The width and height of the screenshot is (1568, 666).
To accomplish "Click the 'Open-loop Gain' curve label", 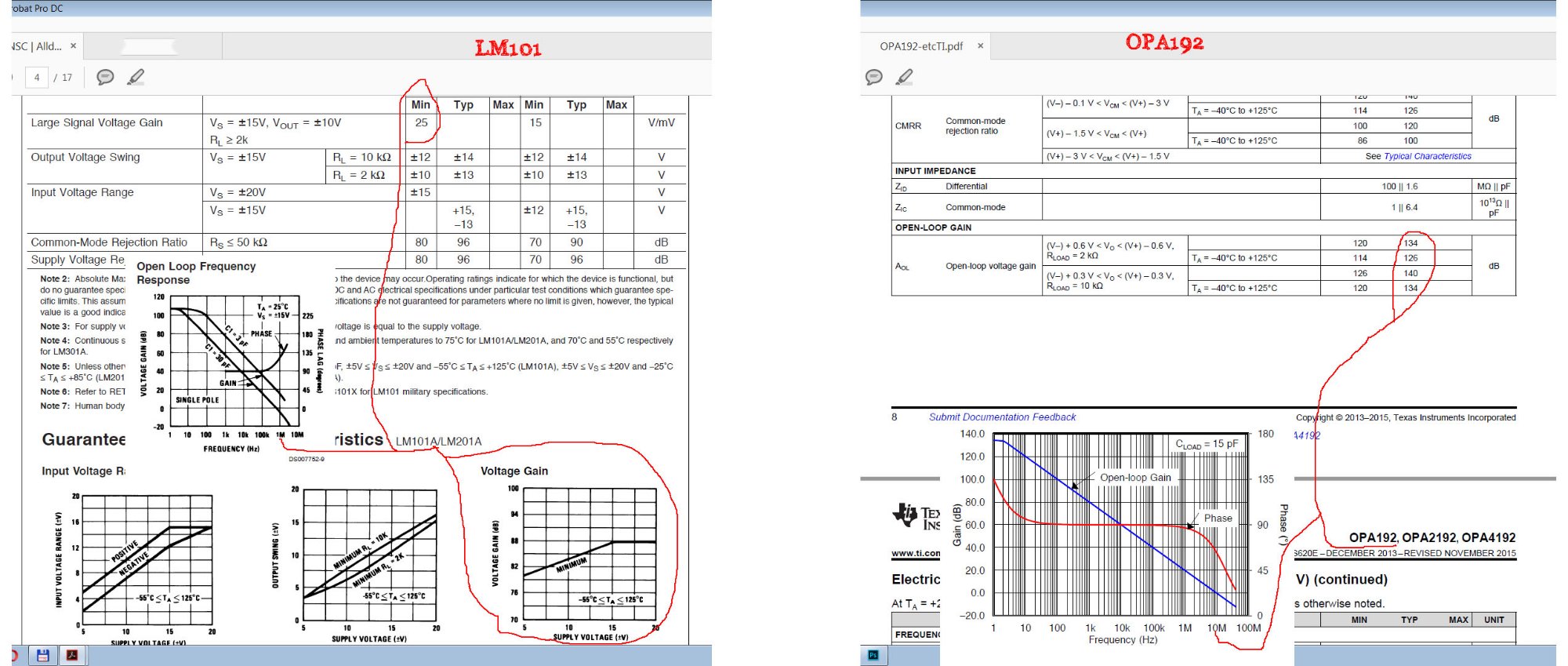I will point(1135,477).
